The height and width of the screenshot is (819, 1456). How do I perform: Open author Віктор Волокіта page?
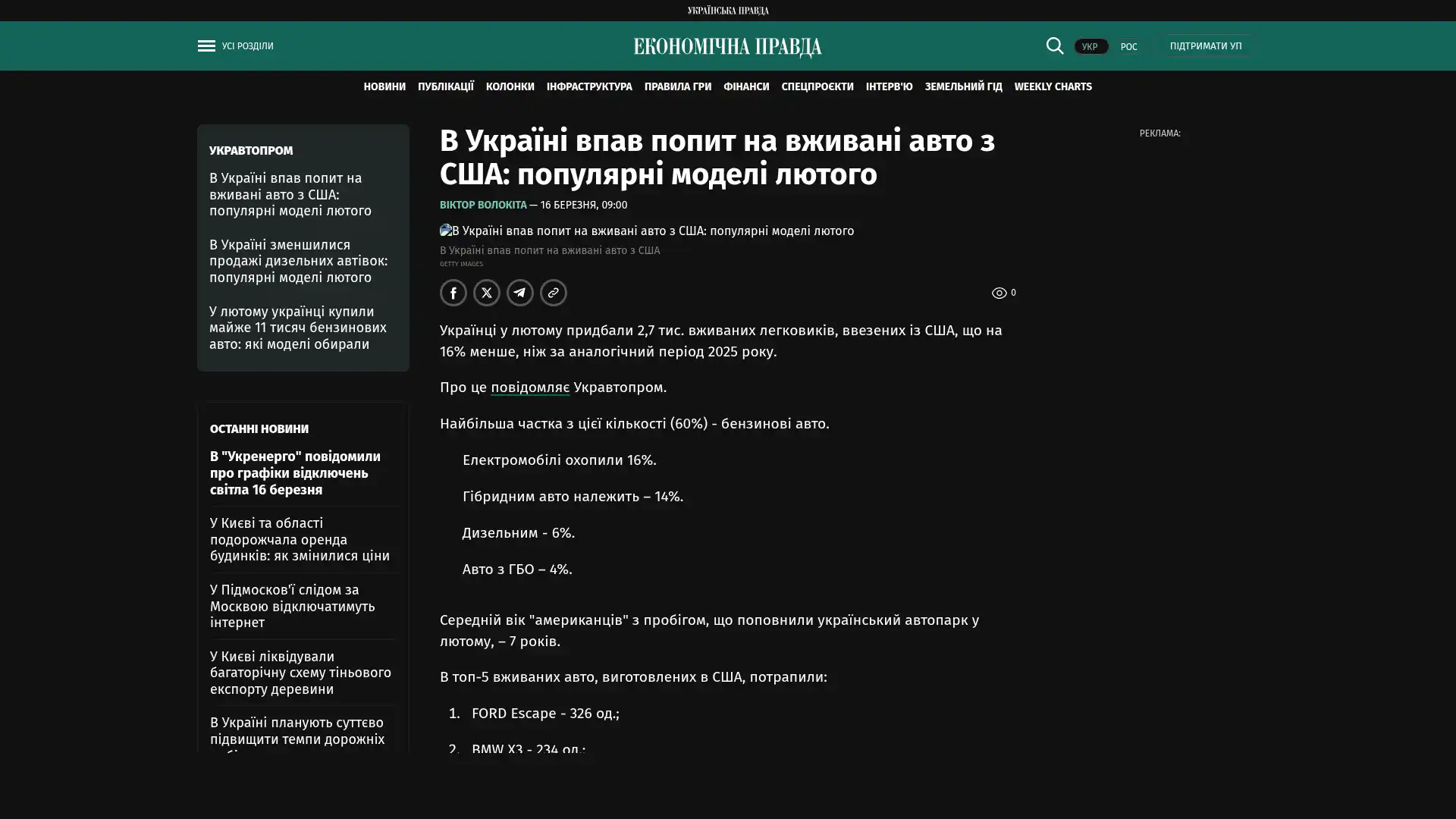pos(483,205)
